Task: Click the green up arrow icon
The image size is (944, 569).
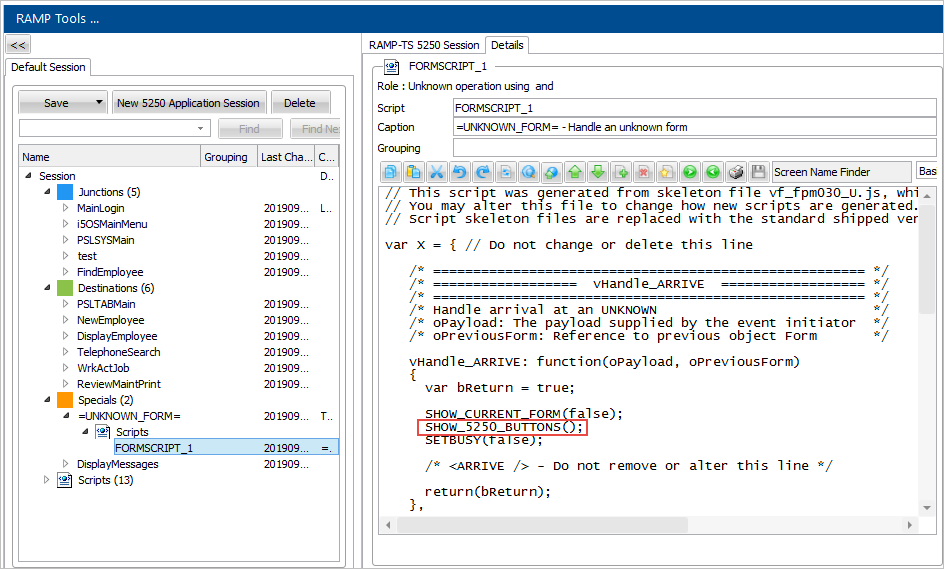Action: 575,172
